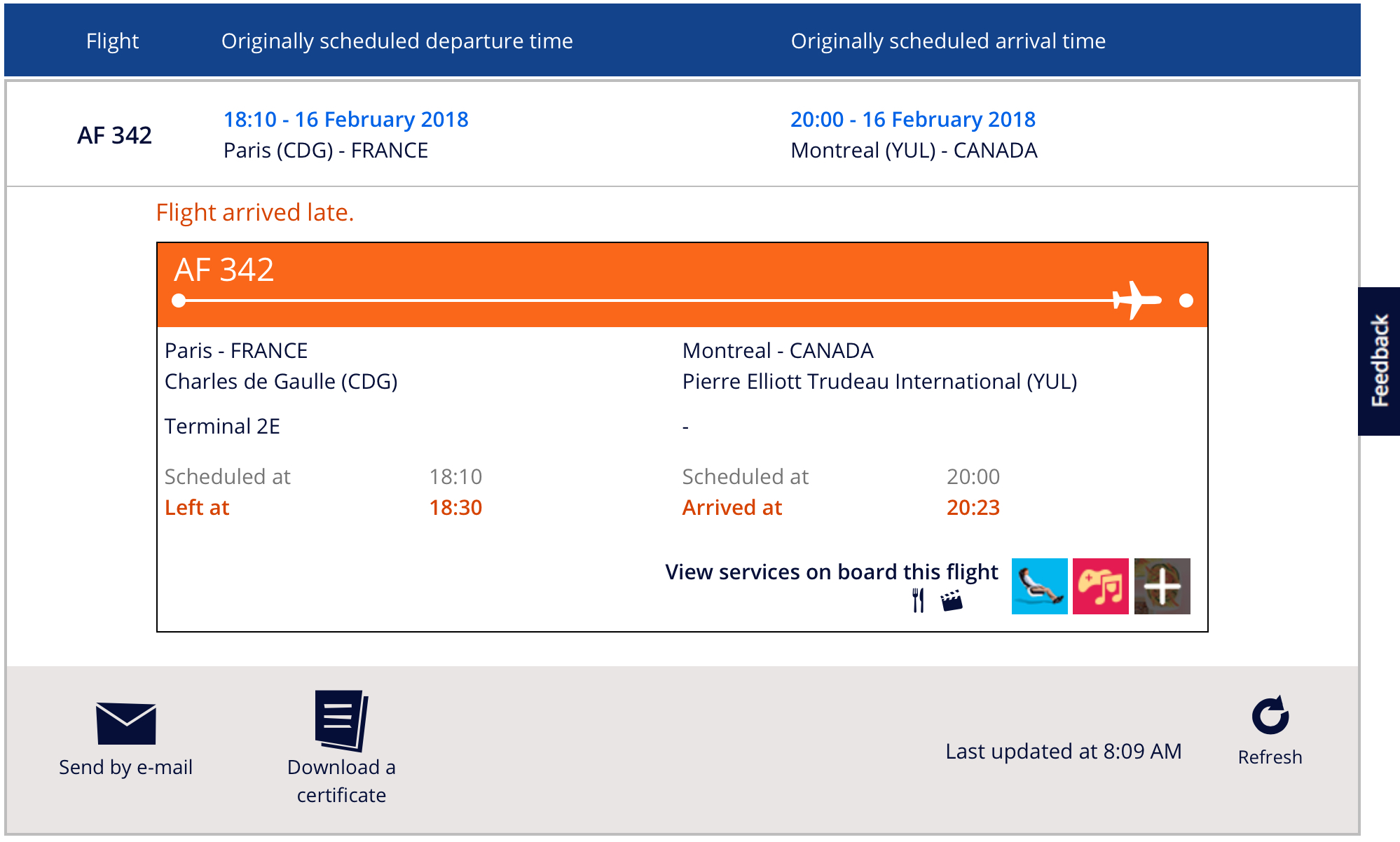
Task: Click the circular Refresh arrow icon
Action: pyautogui.click(x=1270, y=715)
